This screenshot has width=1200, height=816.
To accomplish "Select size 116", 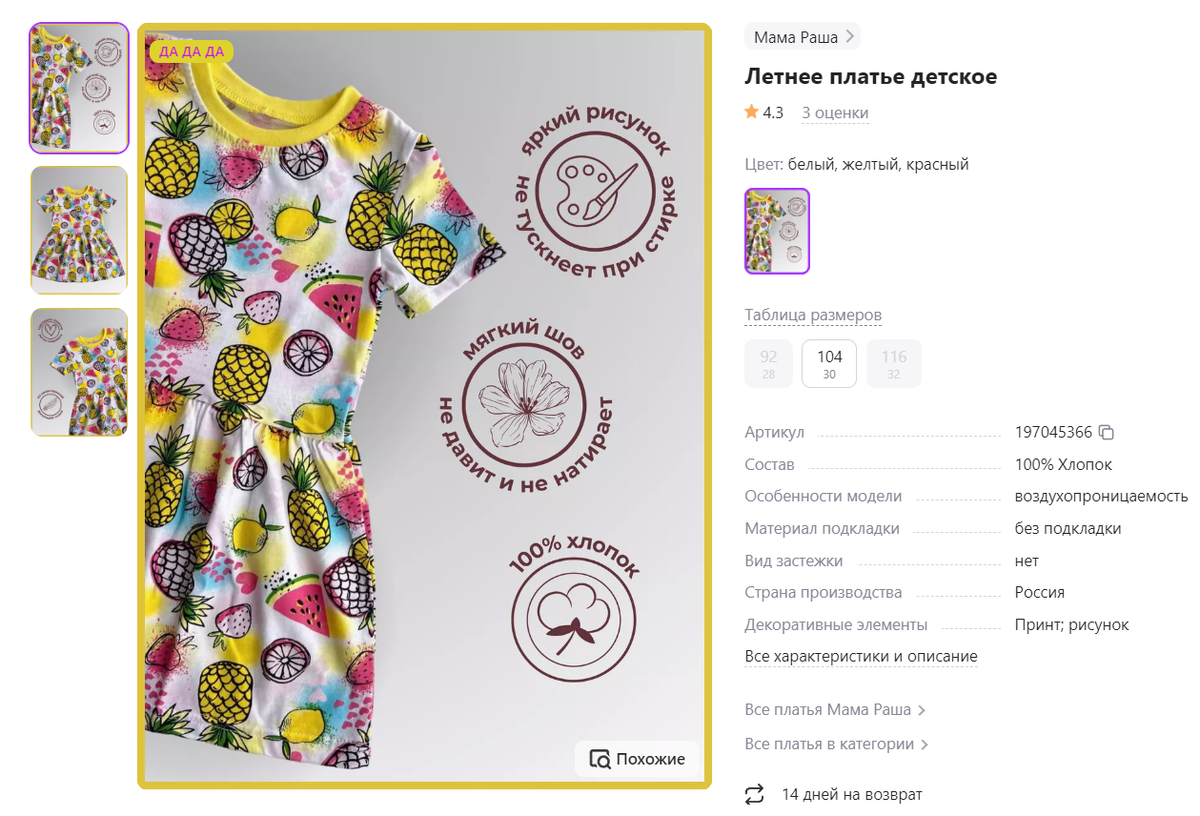I will (x=894, y=363).
